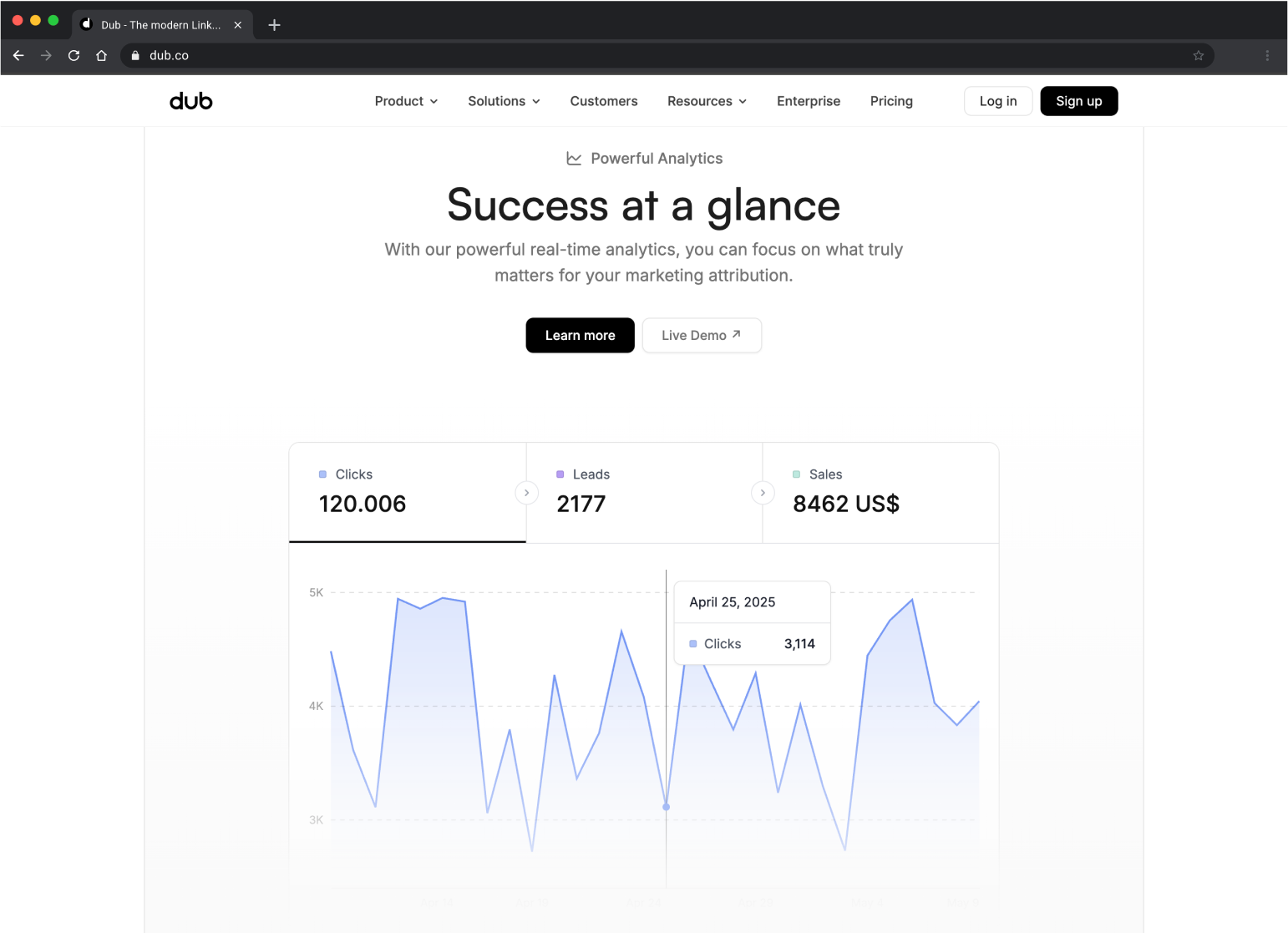The height and width of the screenshot is (933, 1288).
Task: Reload the page with browser refresh icon
Action: [74, 55]
